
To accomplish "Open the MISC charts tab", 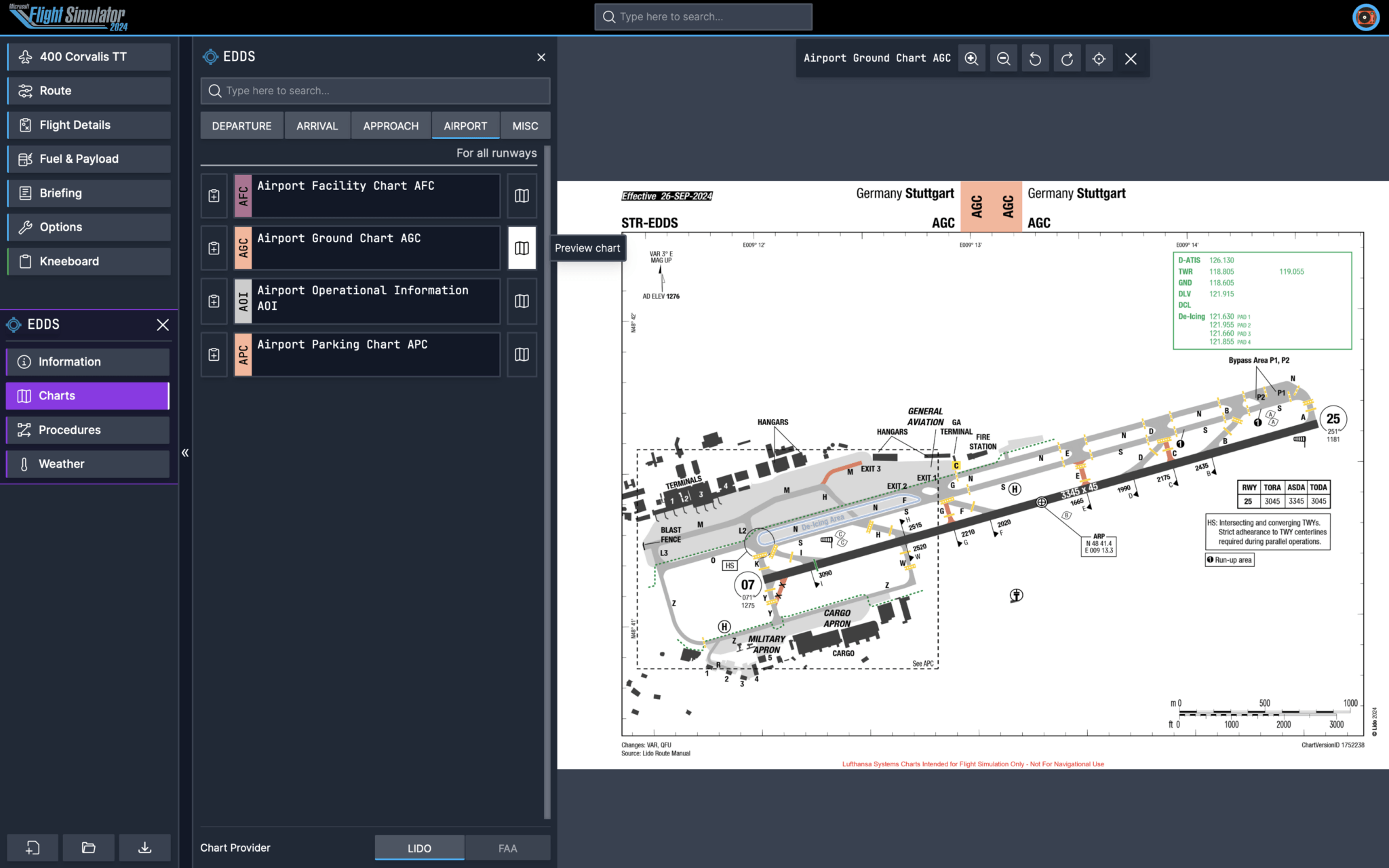I will click(x=525, y=125).
